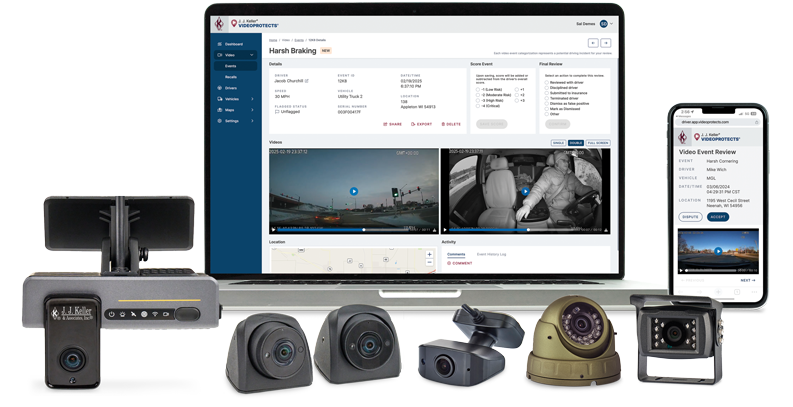Click small play icon under road video
The image size is (793, 407).
(273, 230)
